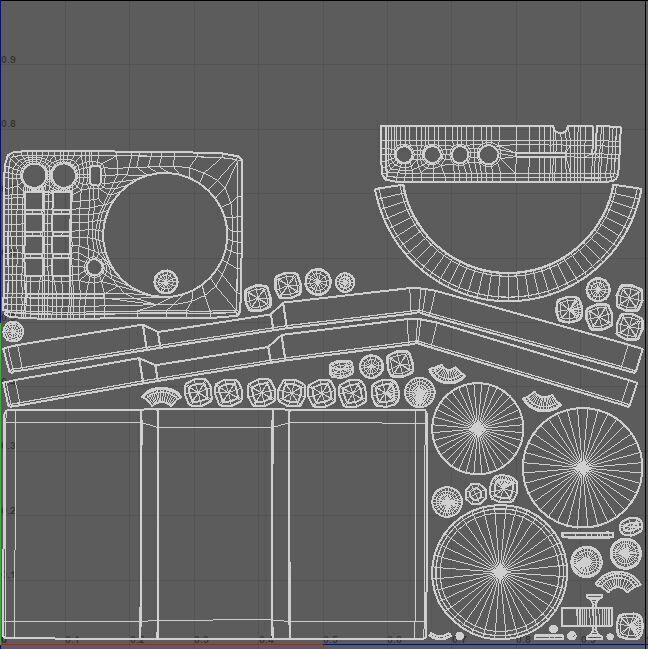Select the largest radial disc UV island
The height and width of the screenshot is (649, 648).
pos(500,572)
